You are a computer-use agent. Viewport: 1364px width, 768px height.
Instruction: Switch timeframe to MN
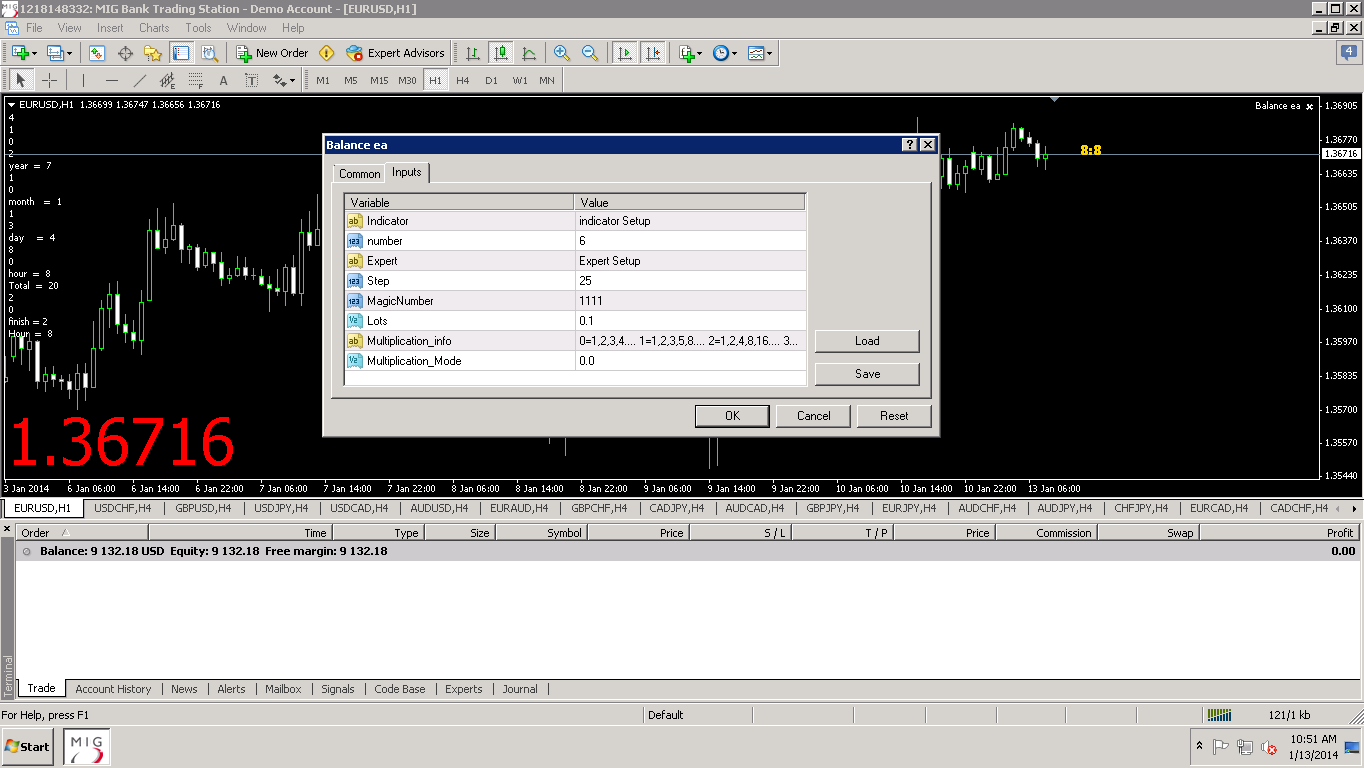click(547, 80)
